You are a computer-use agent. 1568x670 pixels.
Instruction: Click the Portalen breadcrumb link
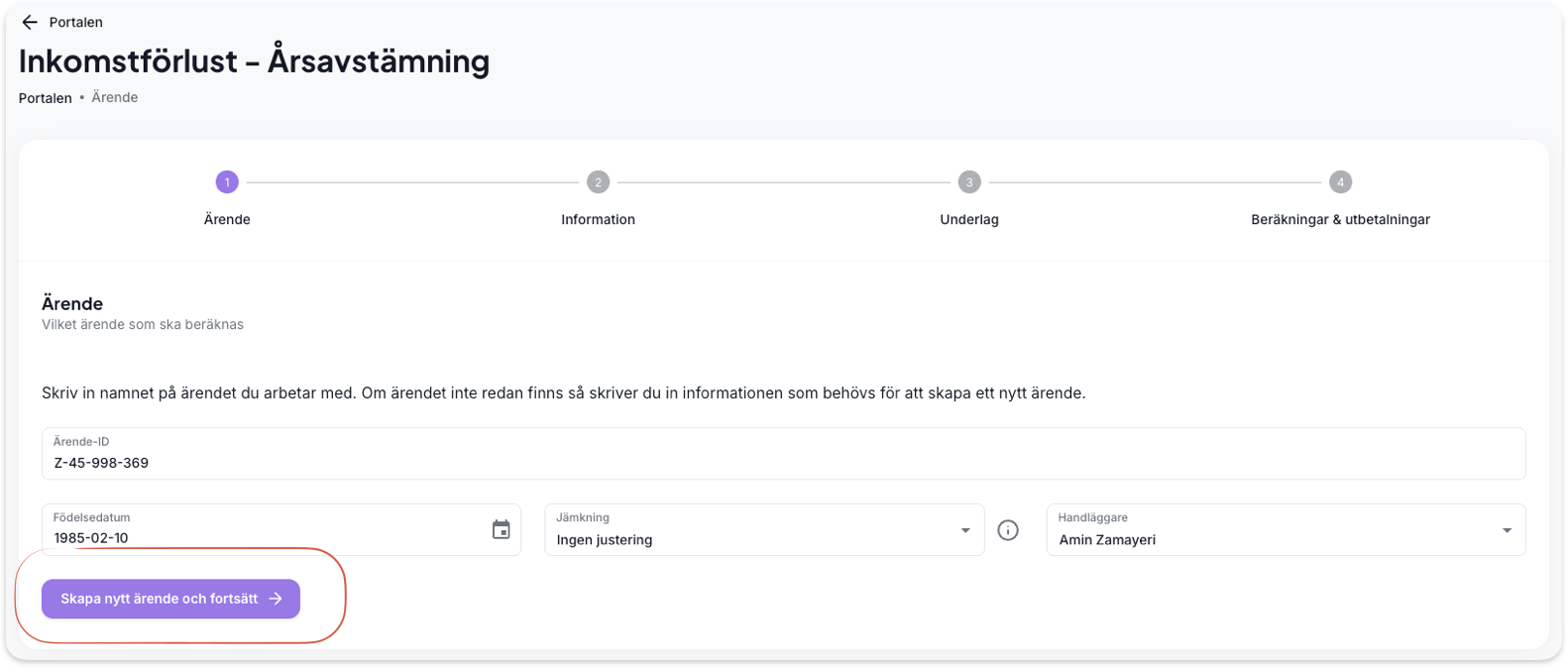[46, 98]
